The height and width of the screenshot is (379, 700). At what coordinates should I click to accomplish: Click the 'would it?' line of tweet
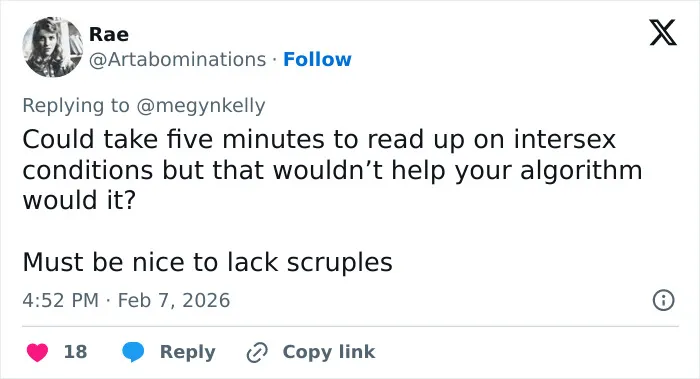click(79, 200)
